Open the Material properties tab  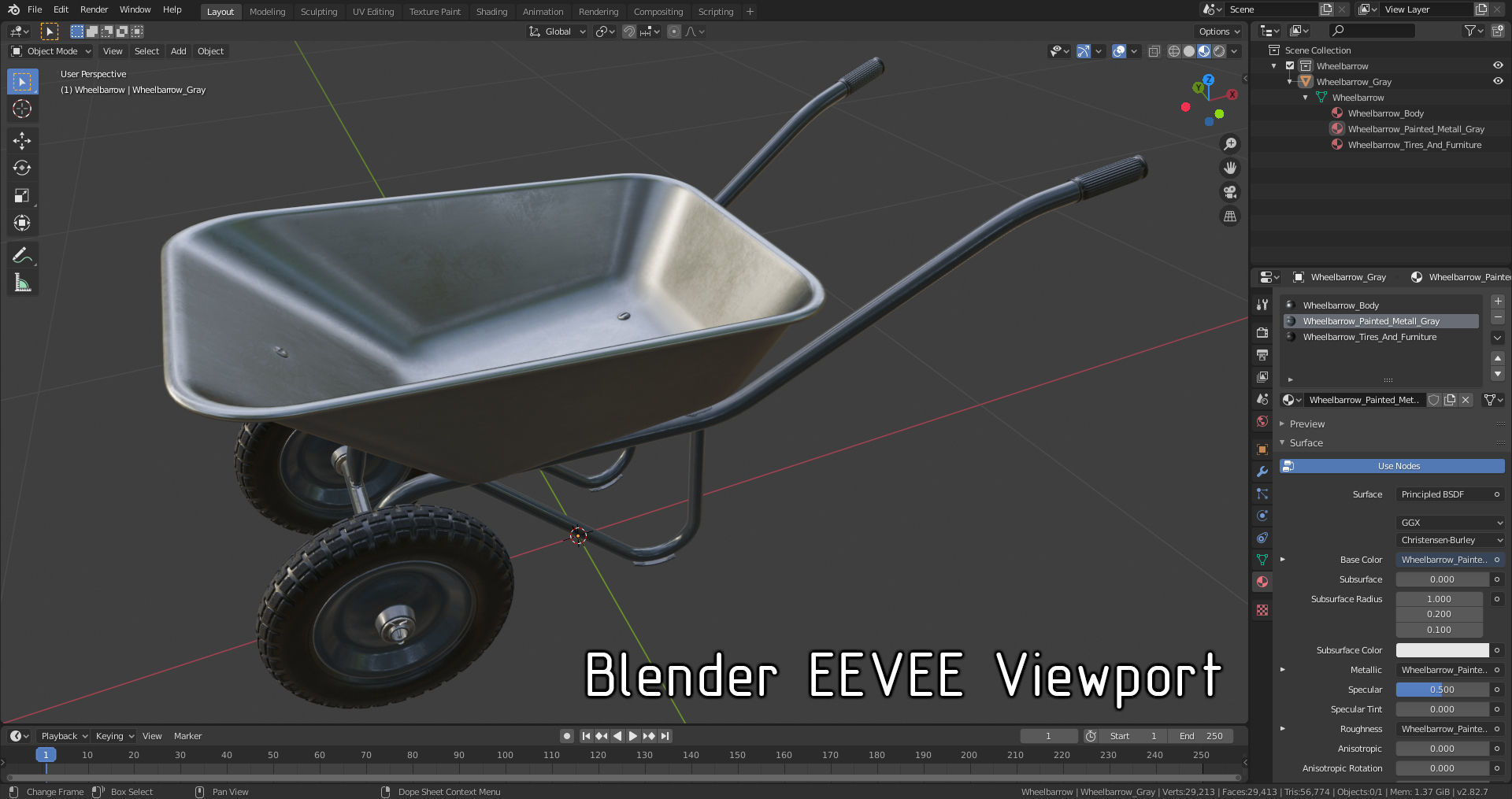[x=1262, y=582]
